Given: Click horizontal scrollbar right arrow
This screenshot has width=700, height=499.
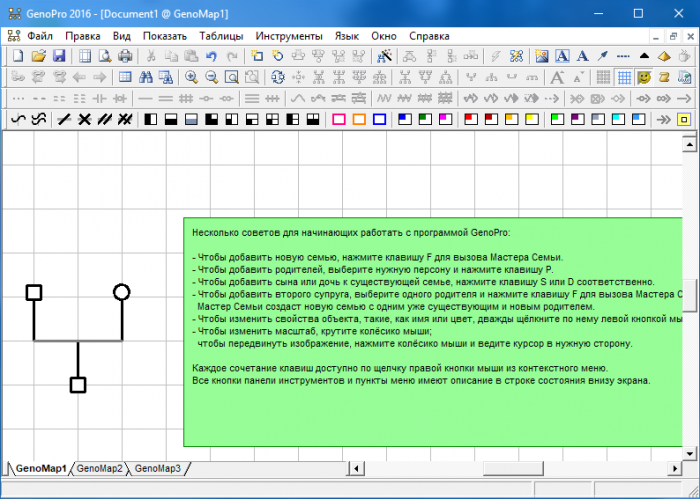Looking at the screenshot, I should (x=674, y=469).
